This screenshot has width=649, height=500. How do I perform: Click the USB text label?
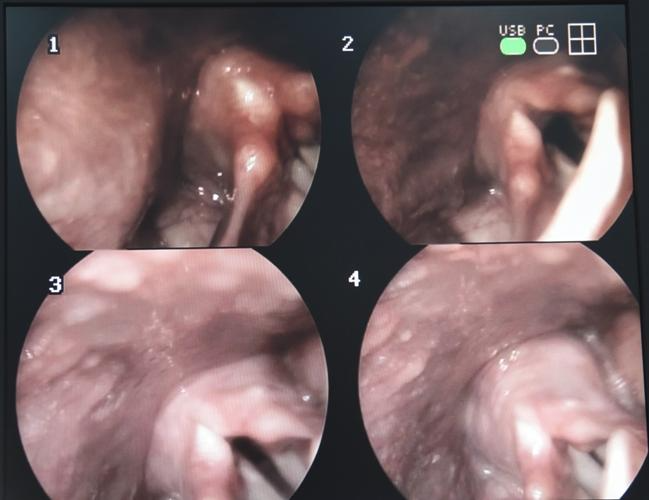click(x=513, y=31)
